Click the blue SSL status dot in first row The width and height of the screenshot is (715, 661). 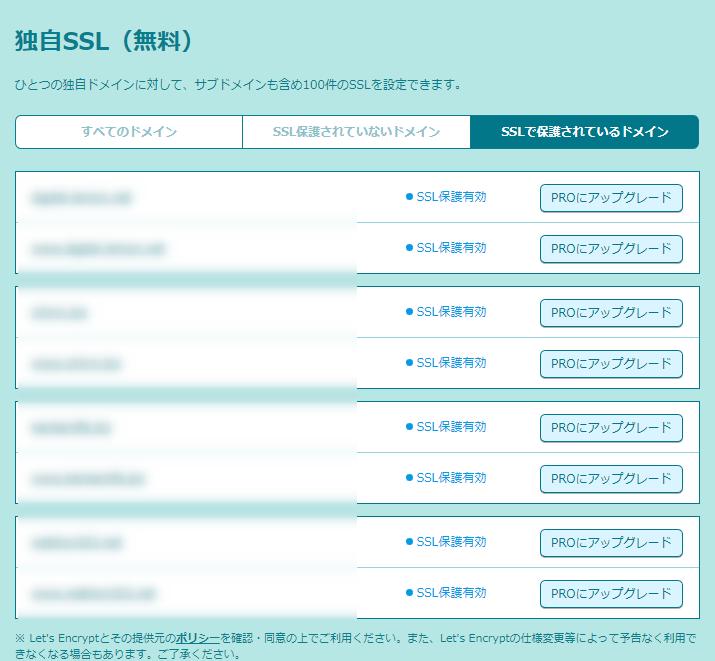[x=409, y=197]
